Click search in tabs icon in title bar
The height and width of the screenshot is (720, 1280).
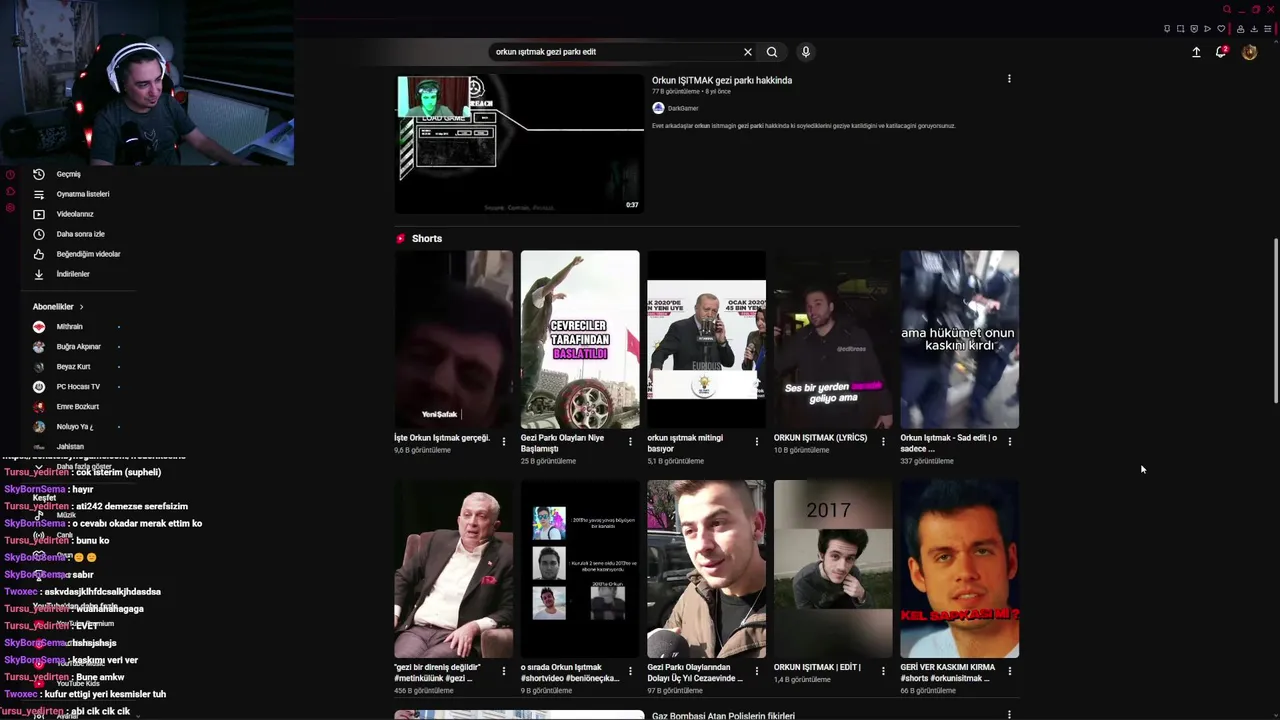click(1227, 10)
